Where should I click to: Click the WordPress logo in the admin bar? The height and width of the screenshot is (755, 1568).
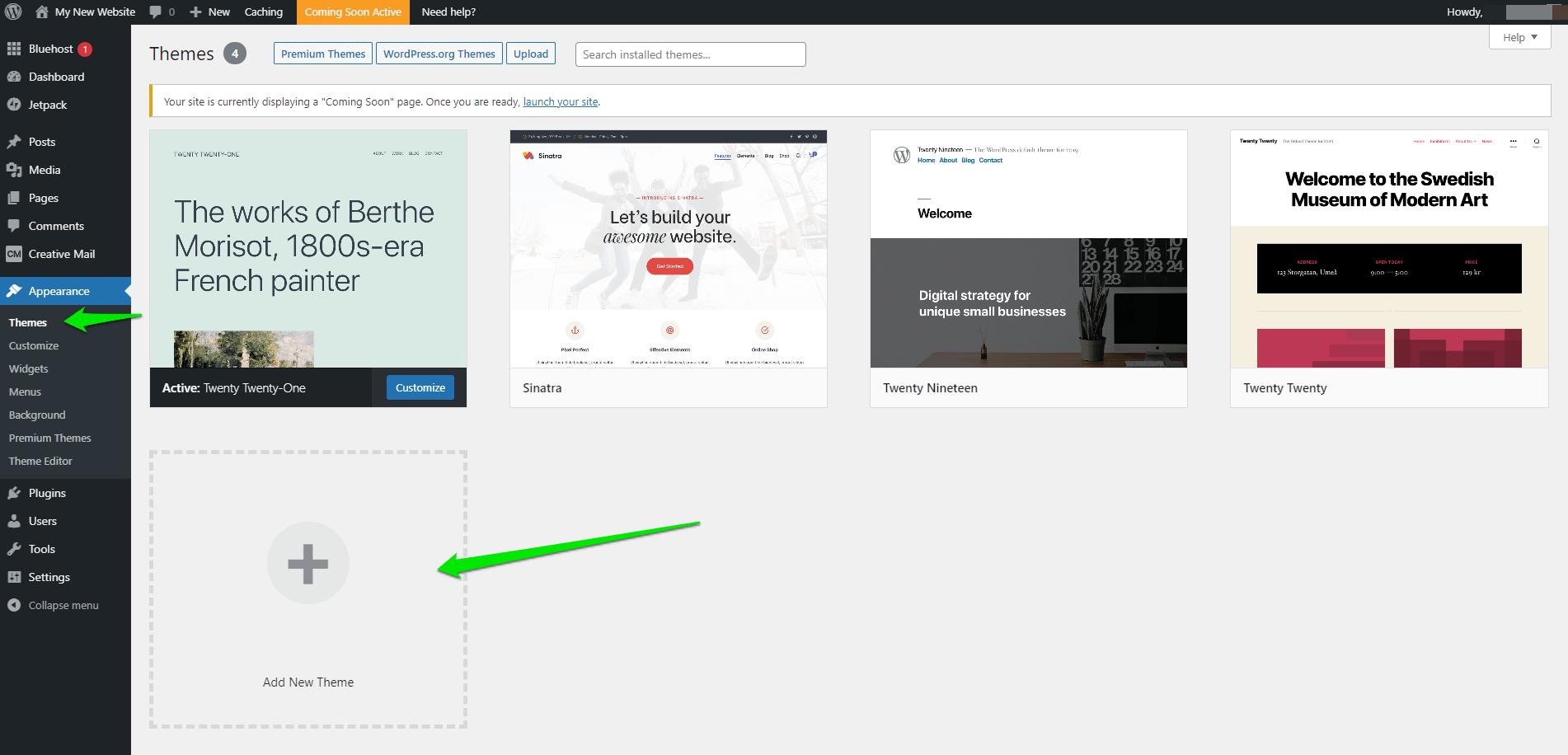coord(12,12)
